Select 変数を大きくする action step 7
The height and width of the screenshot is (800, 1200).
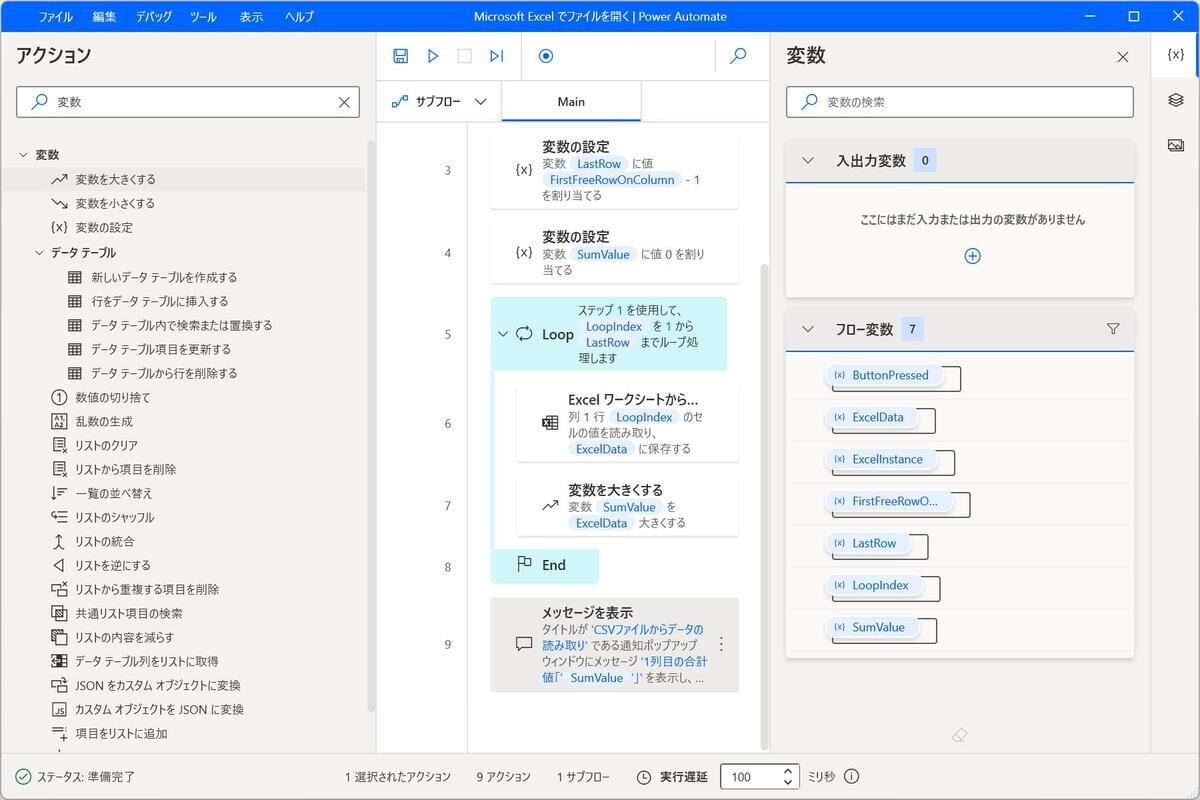(628, 505)
